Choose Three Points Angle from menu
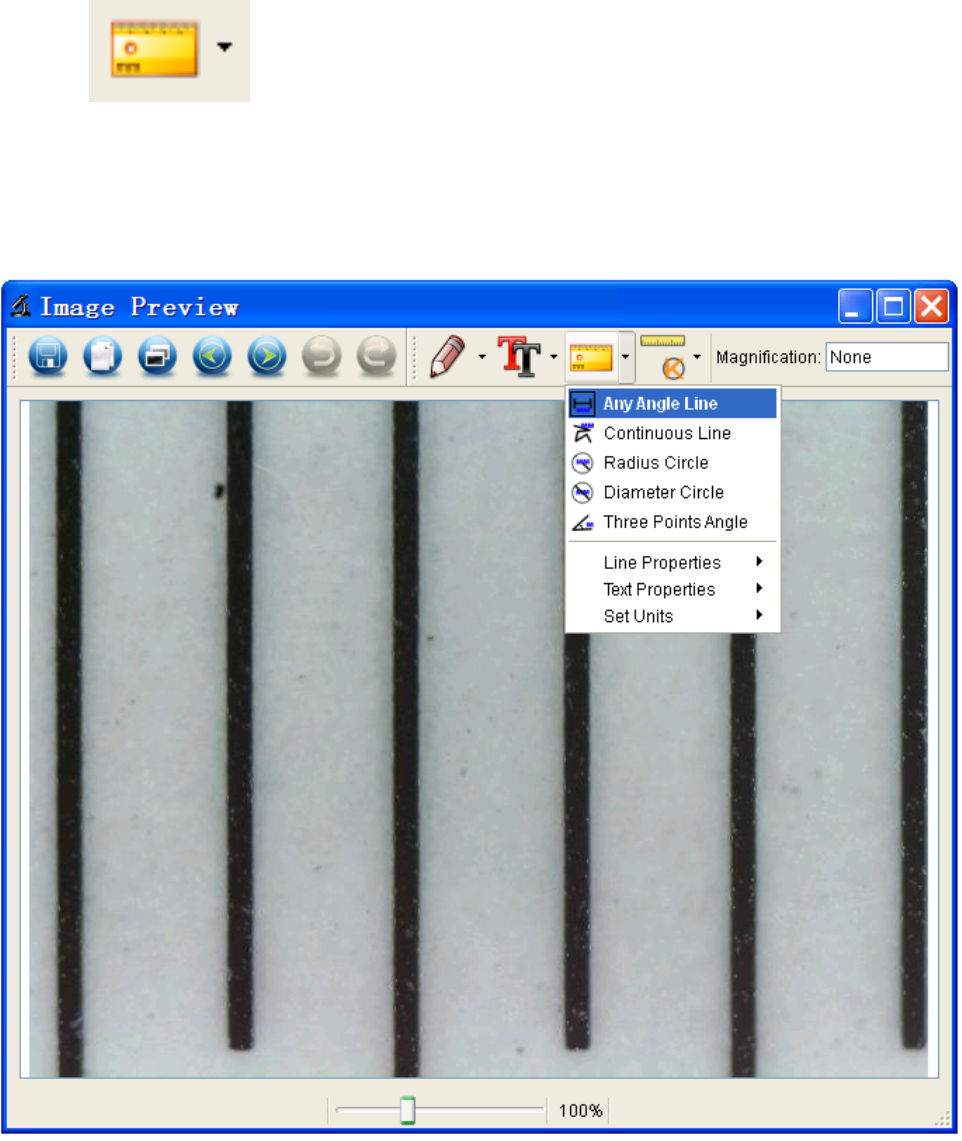 (x=673, y=523)
